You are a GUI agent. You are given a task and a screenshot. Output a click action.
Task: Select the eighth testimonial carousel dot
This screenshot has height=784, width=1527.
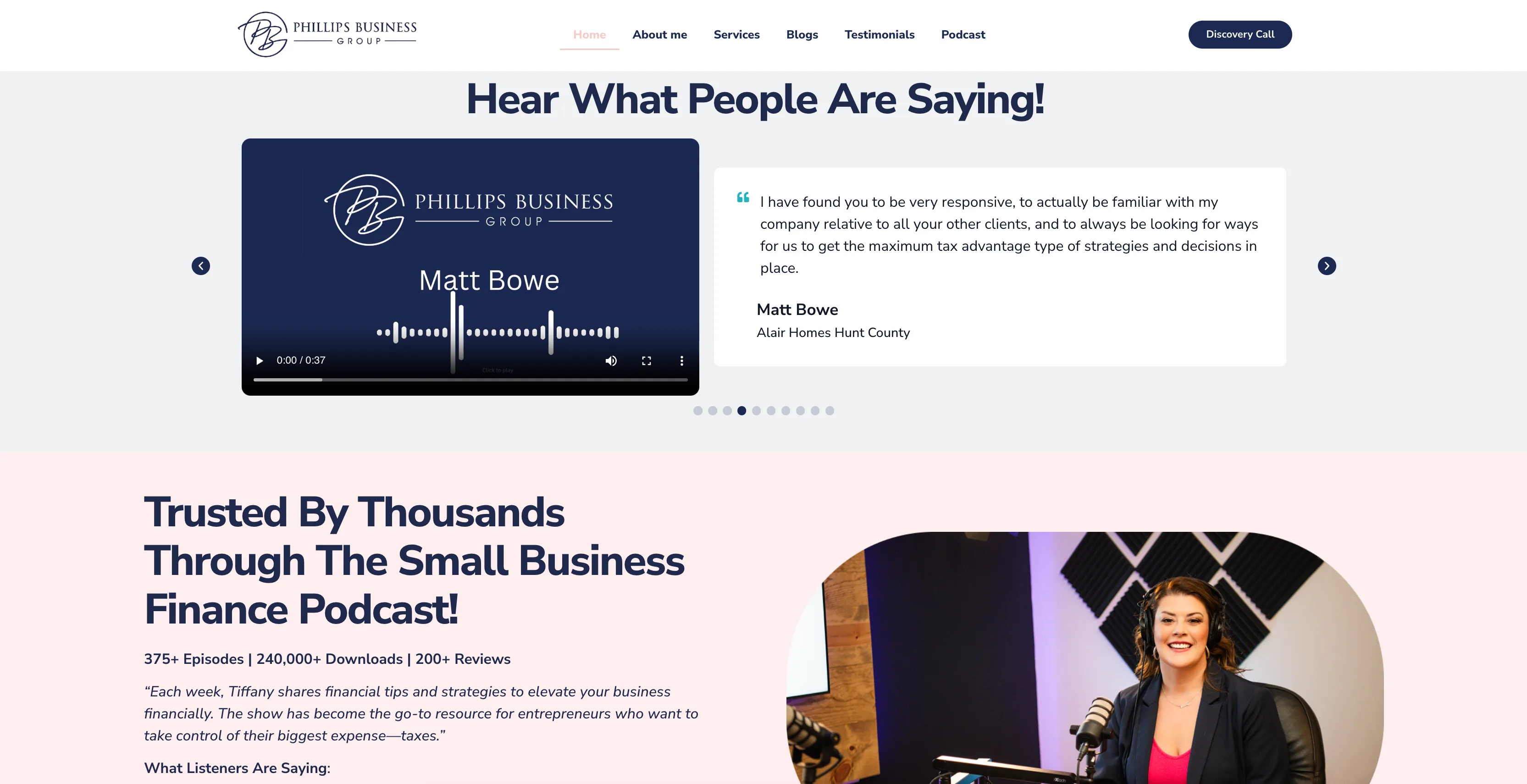pyautogui.click(x=800, y=411)
